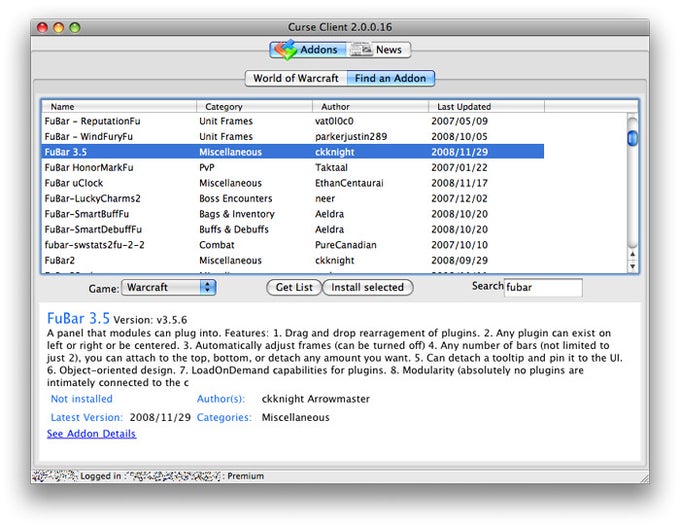The width and height of the screenshot is (680, 526).
Task: Click the Combat category cell
Action: [216, 245]
